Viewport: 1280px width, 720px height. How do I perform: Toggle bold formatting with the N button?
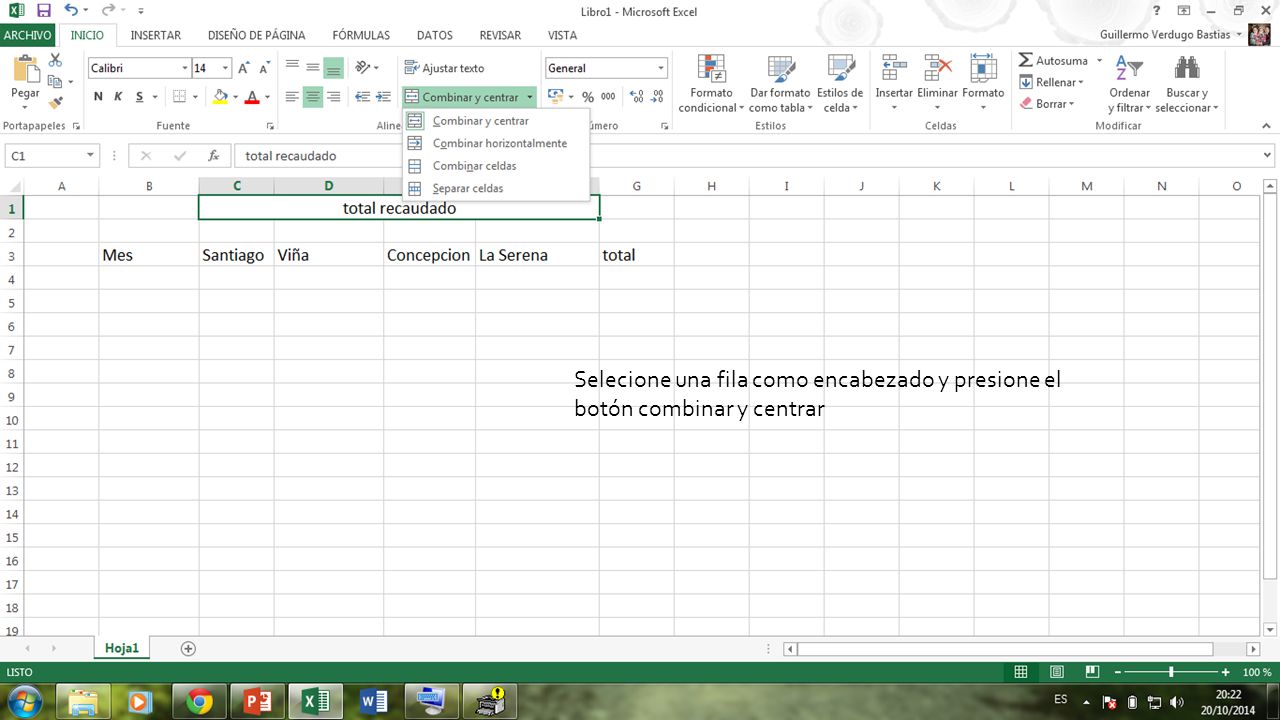click(98, 97)
